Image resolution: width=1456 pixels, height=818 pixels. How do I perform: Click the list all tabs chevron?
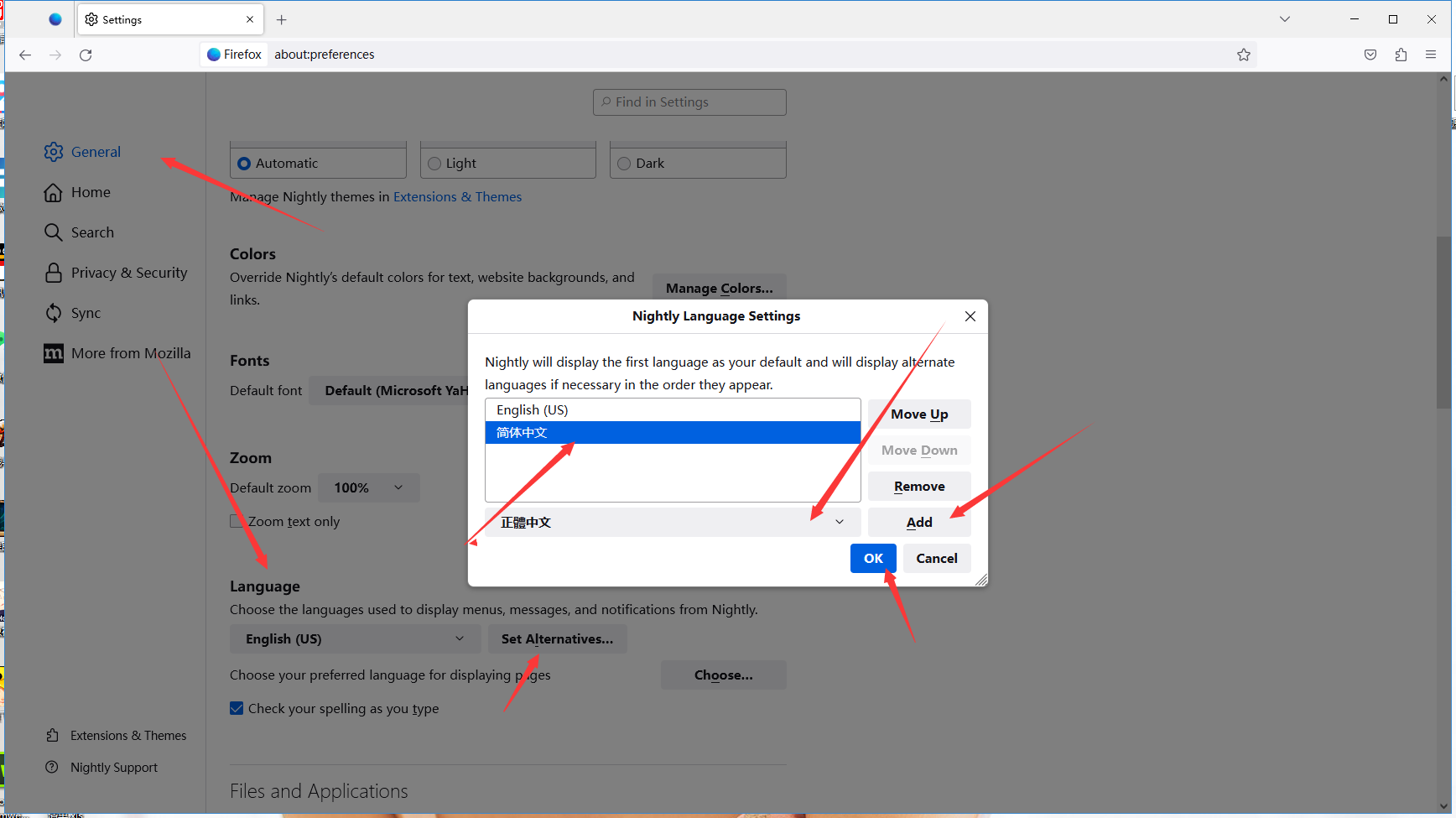tap(1284, 19)
